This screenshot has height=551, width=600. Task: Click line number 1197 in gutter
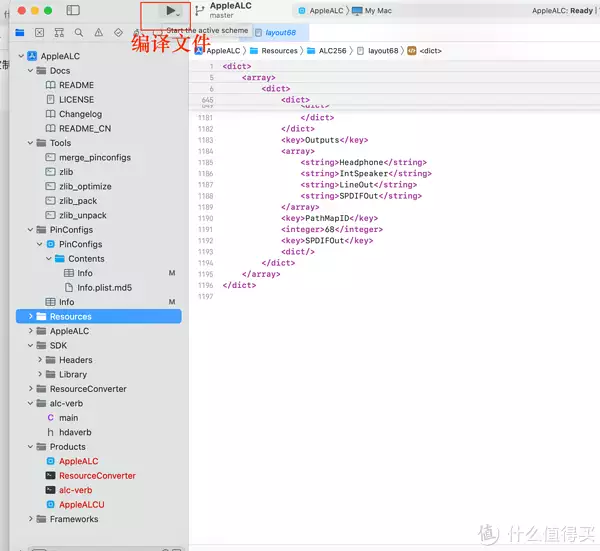click(205, 297)
